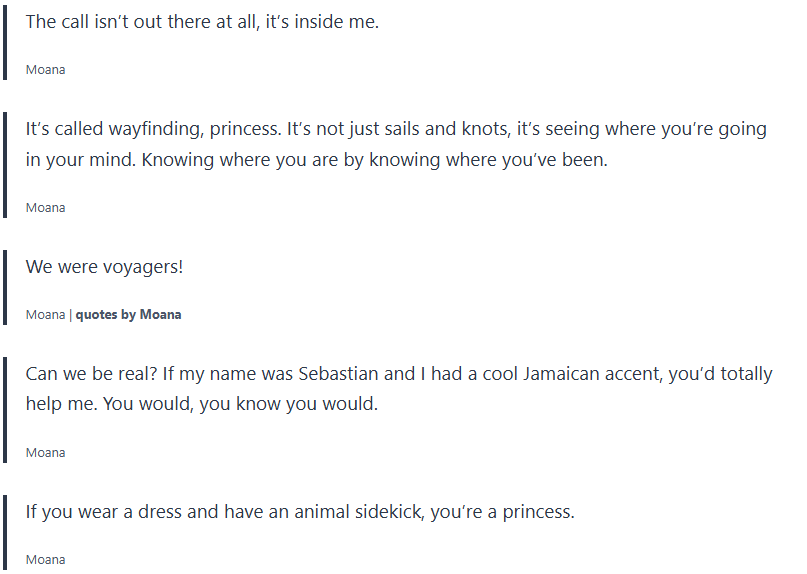Click the left border bar of "The call" quote
The width and height of the screenshot is (807, 574).
point(5,40)
